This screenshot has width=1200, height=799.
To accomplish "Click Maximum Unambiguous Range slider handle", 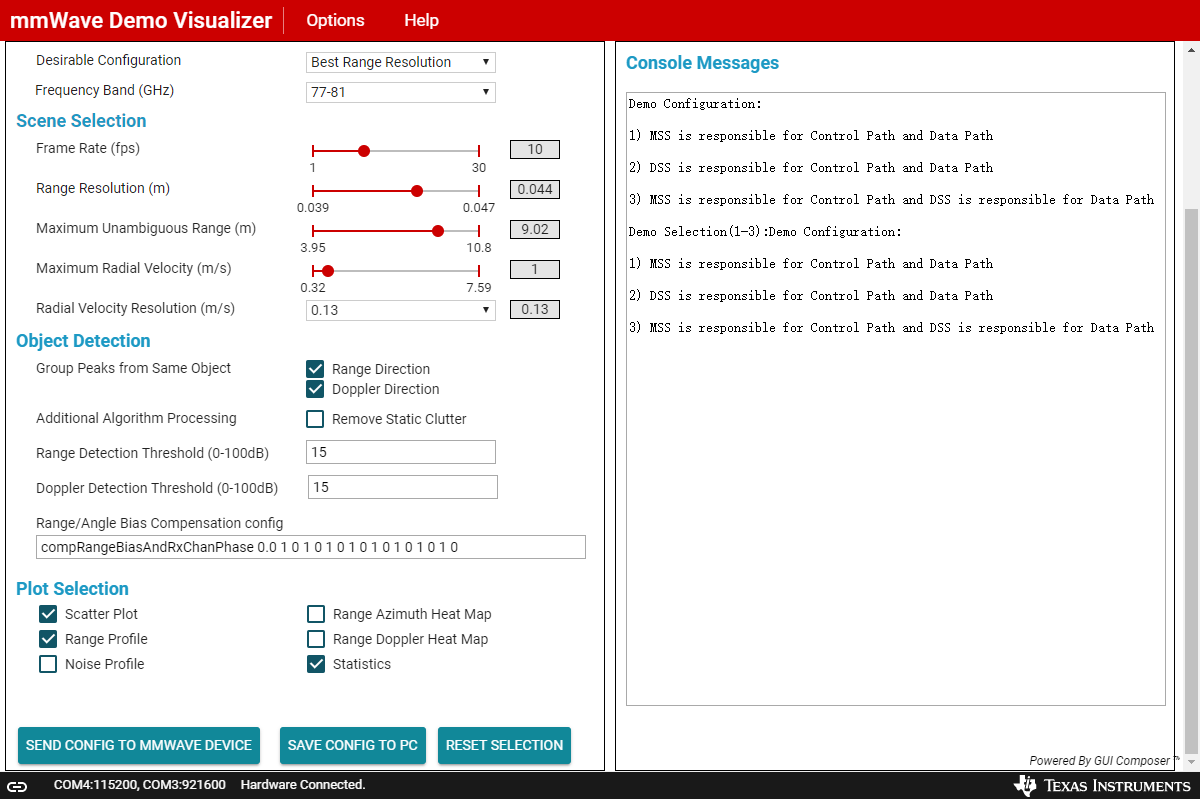I will tap(438, 231).
